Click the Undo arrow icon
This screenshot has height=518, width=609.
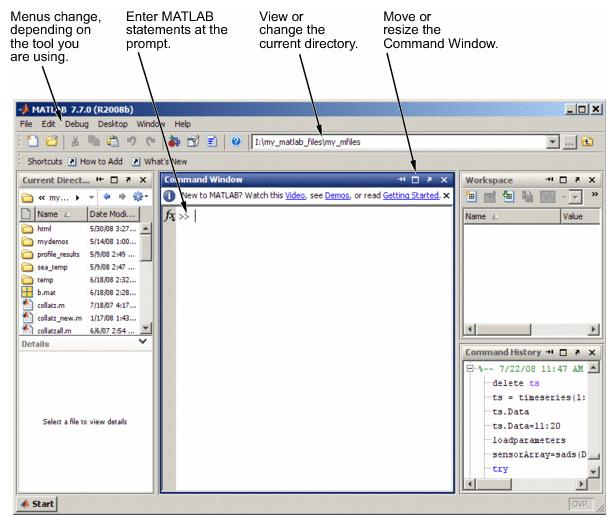pos(132,142)
